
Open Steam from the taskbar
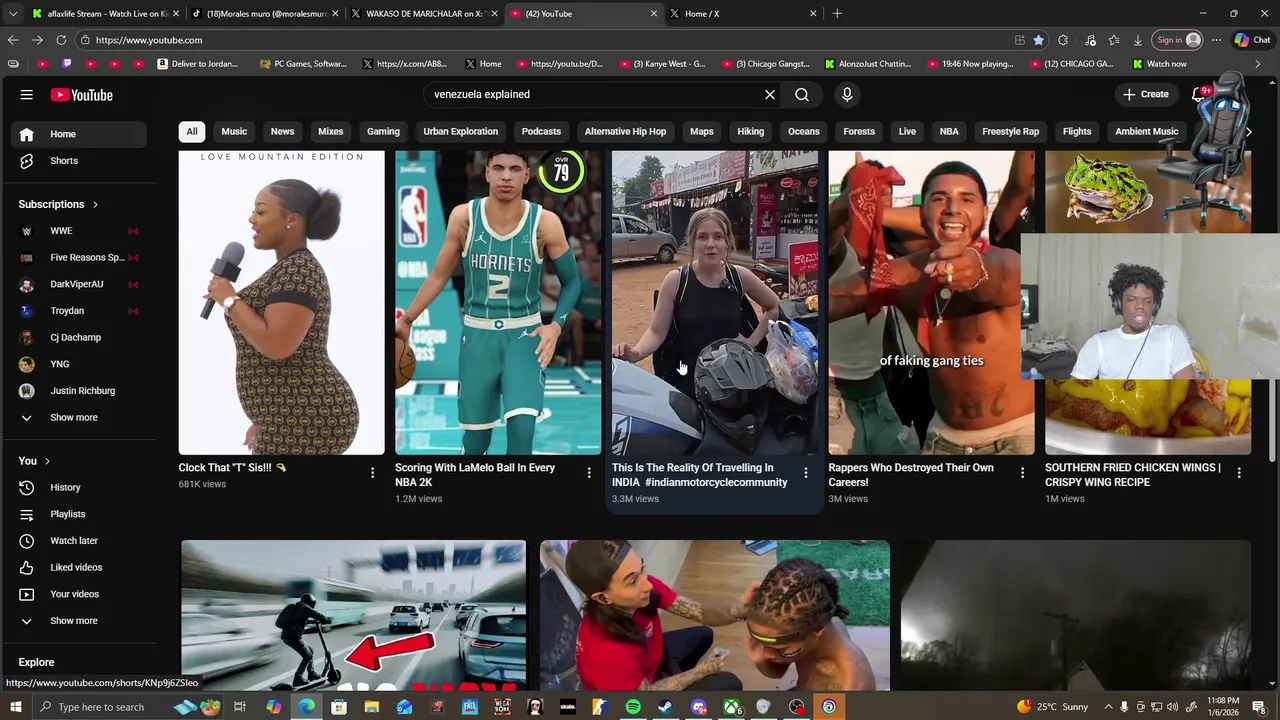click(x=665, y=707)
